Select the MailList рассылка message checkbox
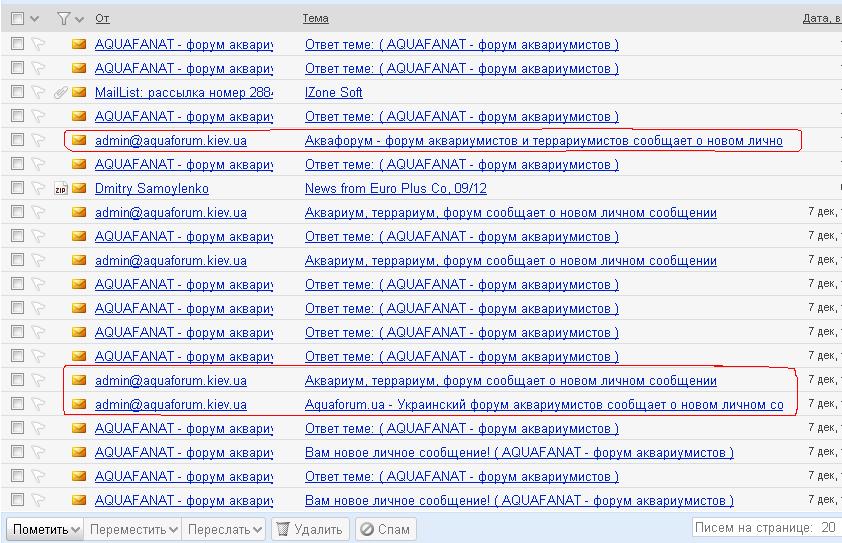This screenshot has width=842, height=543. (17, 92)
